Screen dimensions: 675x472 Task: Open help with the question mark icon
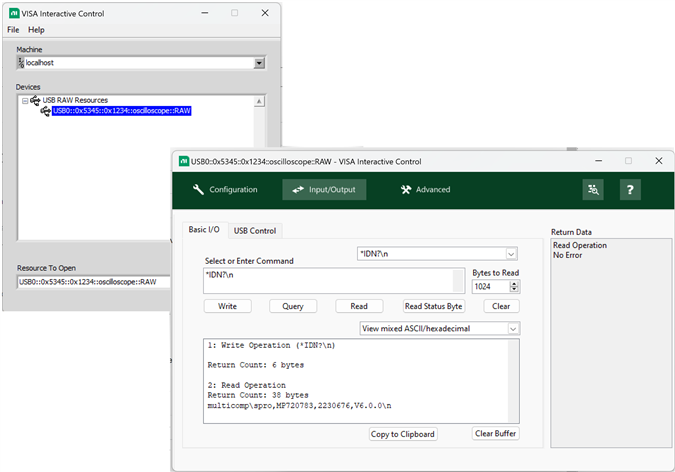[630, 189]
